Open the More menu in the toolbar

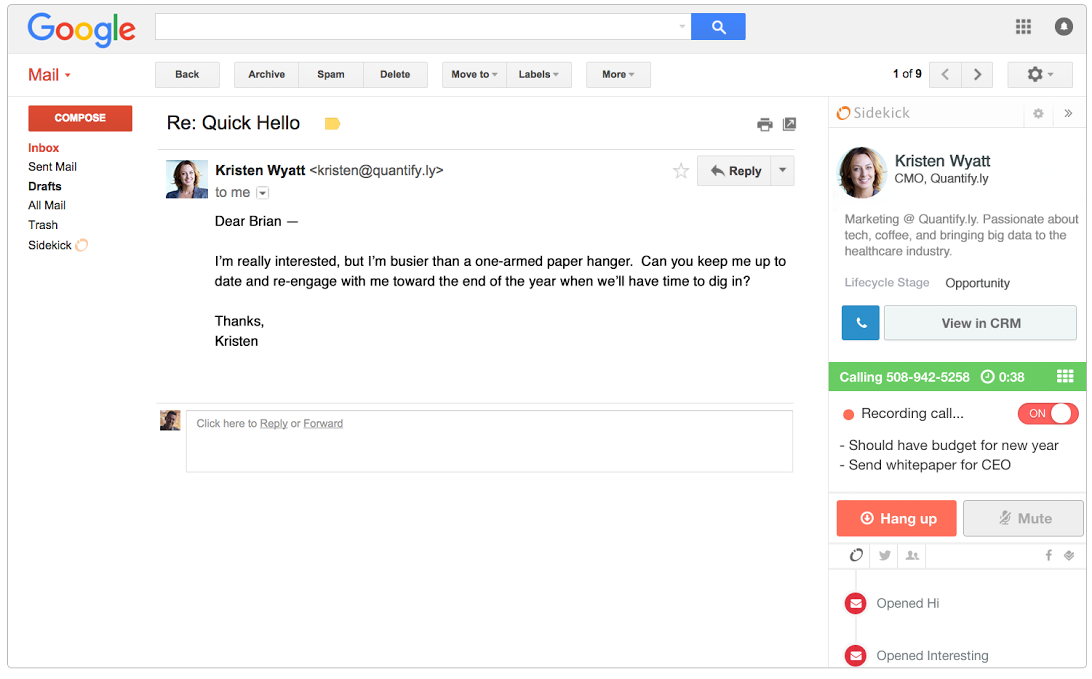point(618,74)
